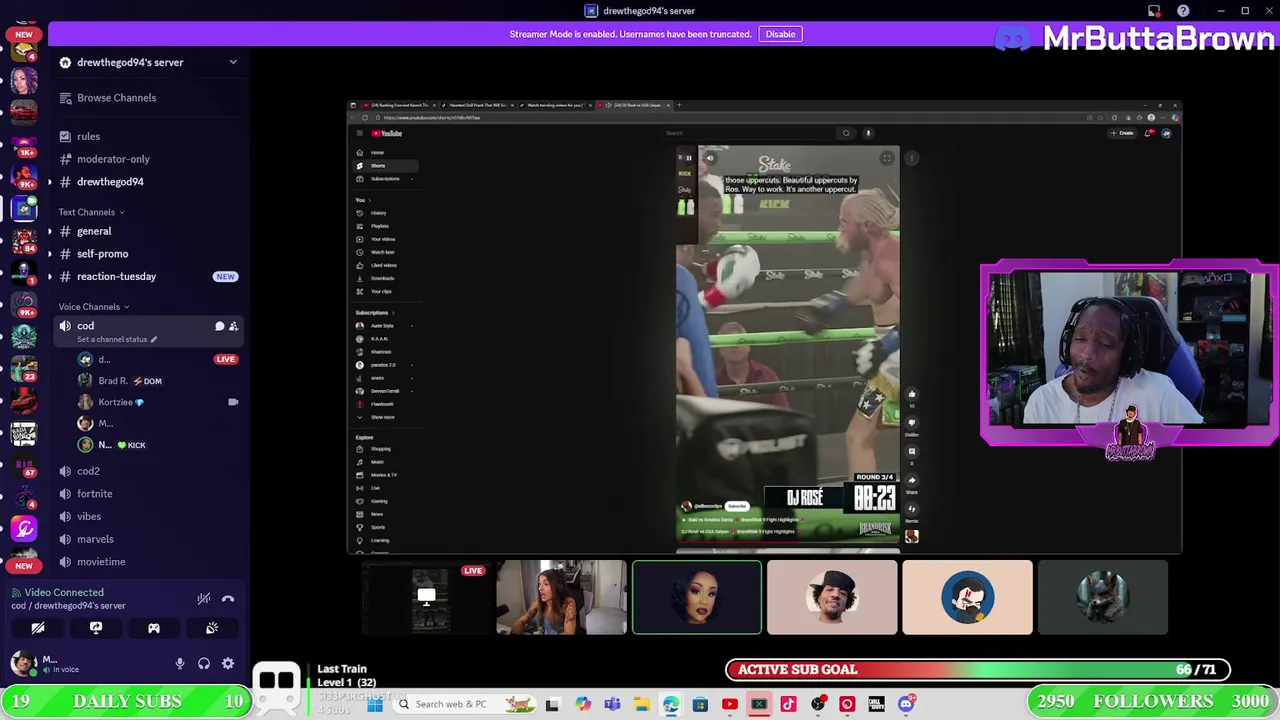Pause the YouTube short in stream
The image size is (1280, 720).
click(x=688, y=158)
